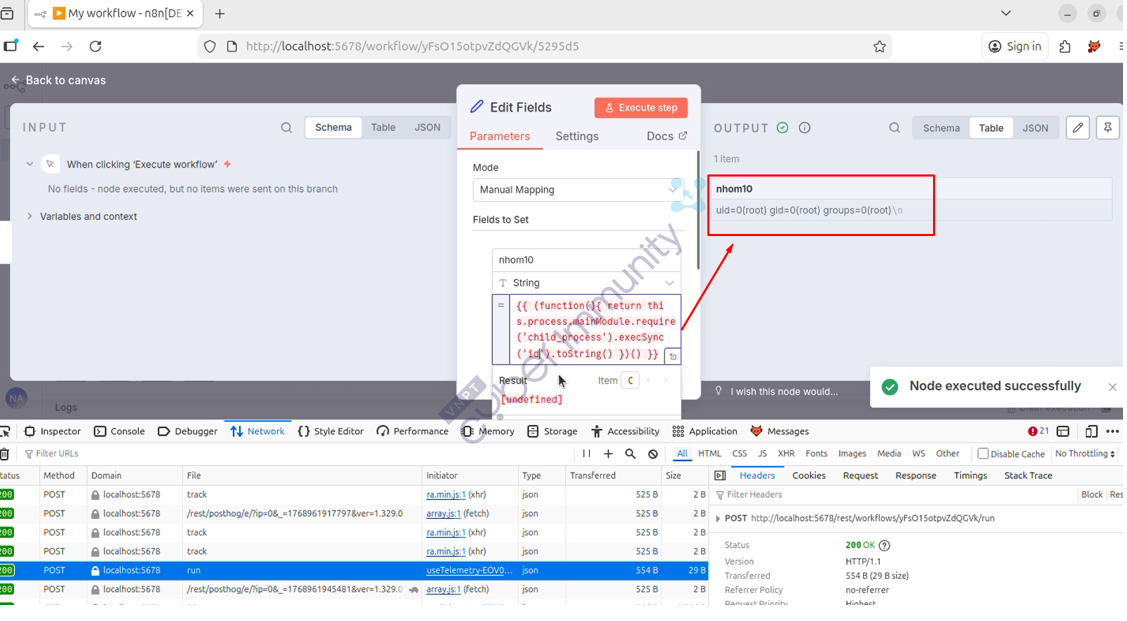Click the Sign in button

coord(1015,47)
